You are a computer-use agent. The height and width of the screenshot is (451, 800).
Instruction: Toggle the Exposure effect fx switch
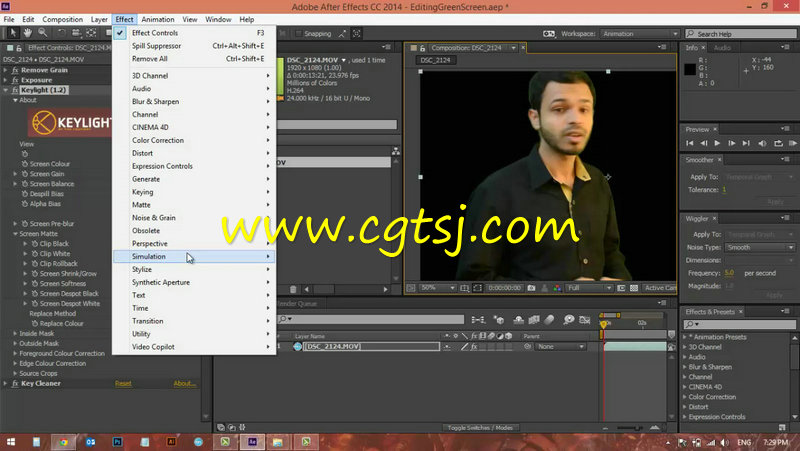point(15,80)
